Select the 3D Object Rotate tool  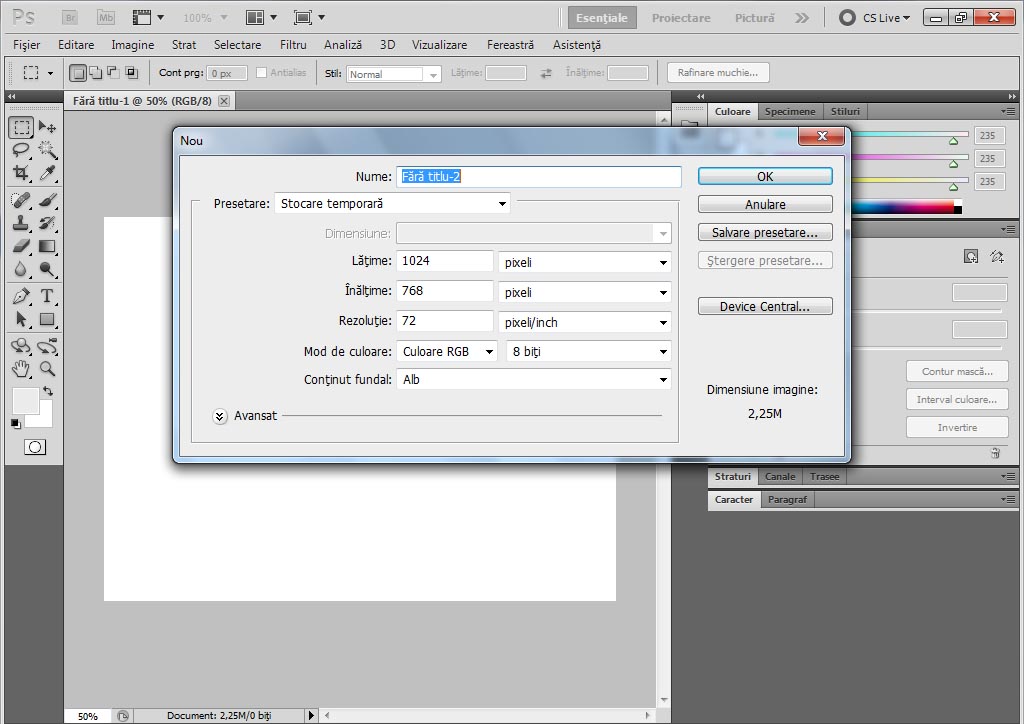(x=21, y=345)
